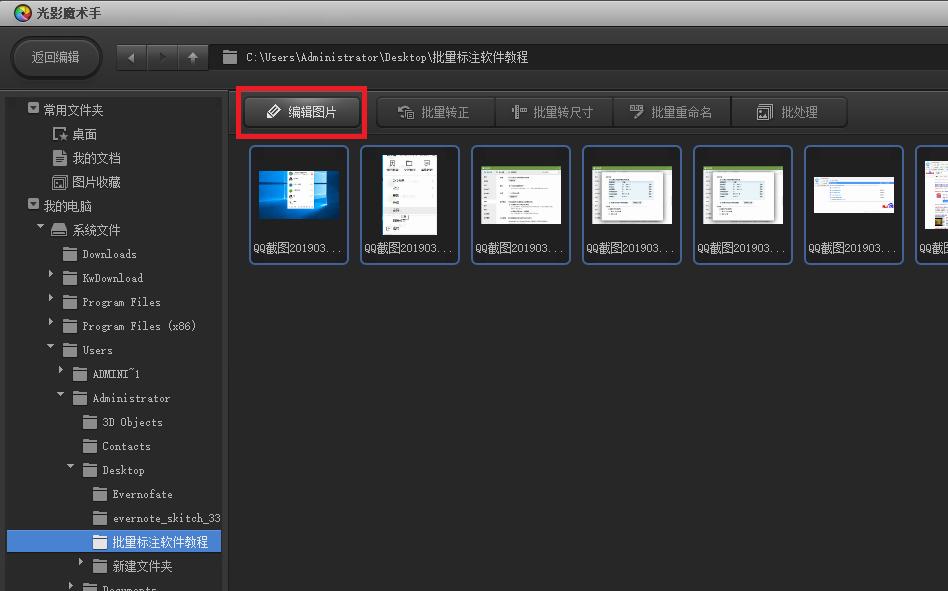Viewport: 948px width, 591px height.
Task: Select the Evernofate folder
Action: click(133, 494)
